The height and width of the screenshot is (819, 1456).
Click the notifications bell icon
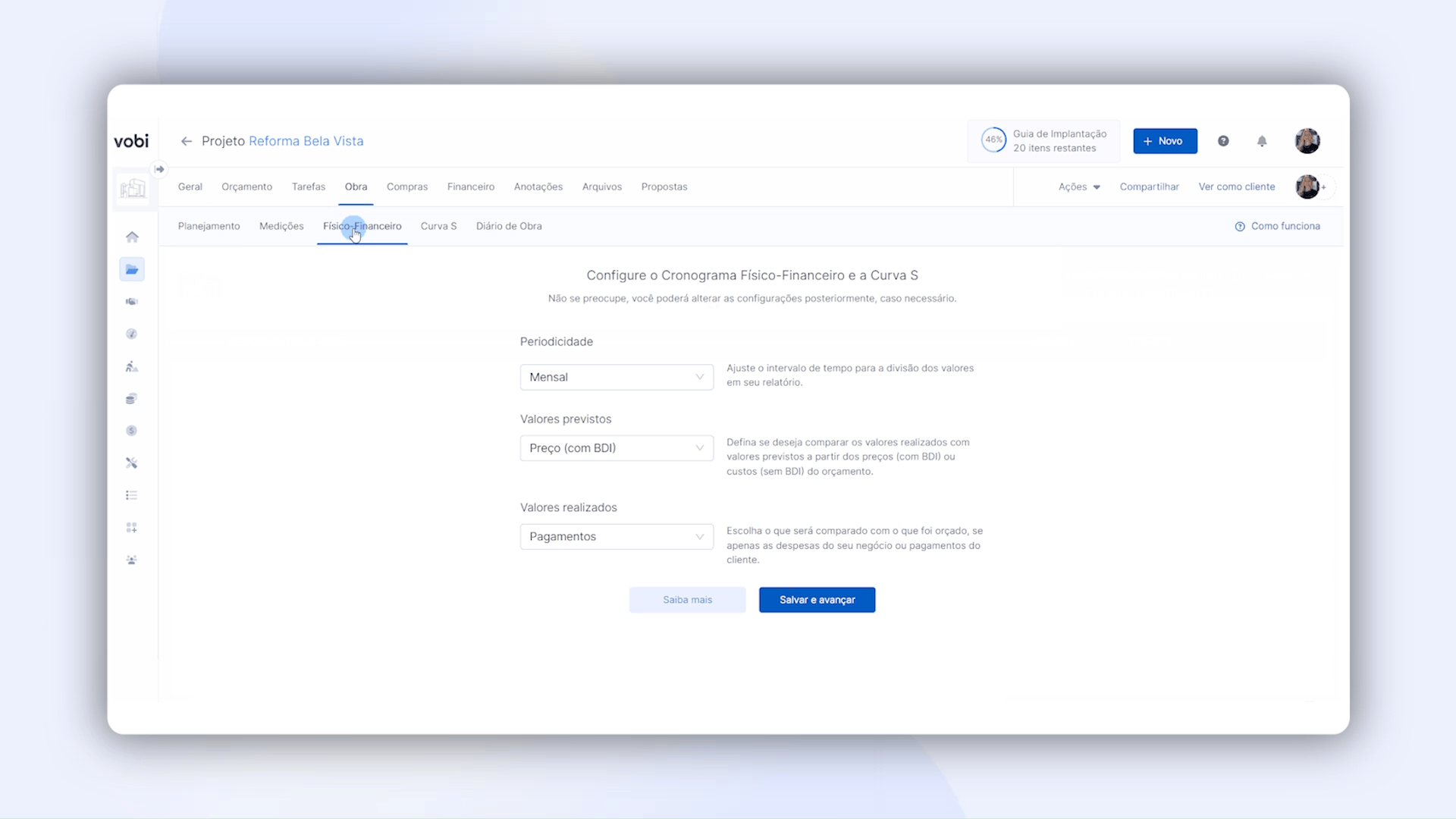(x=1262, y=141)
